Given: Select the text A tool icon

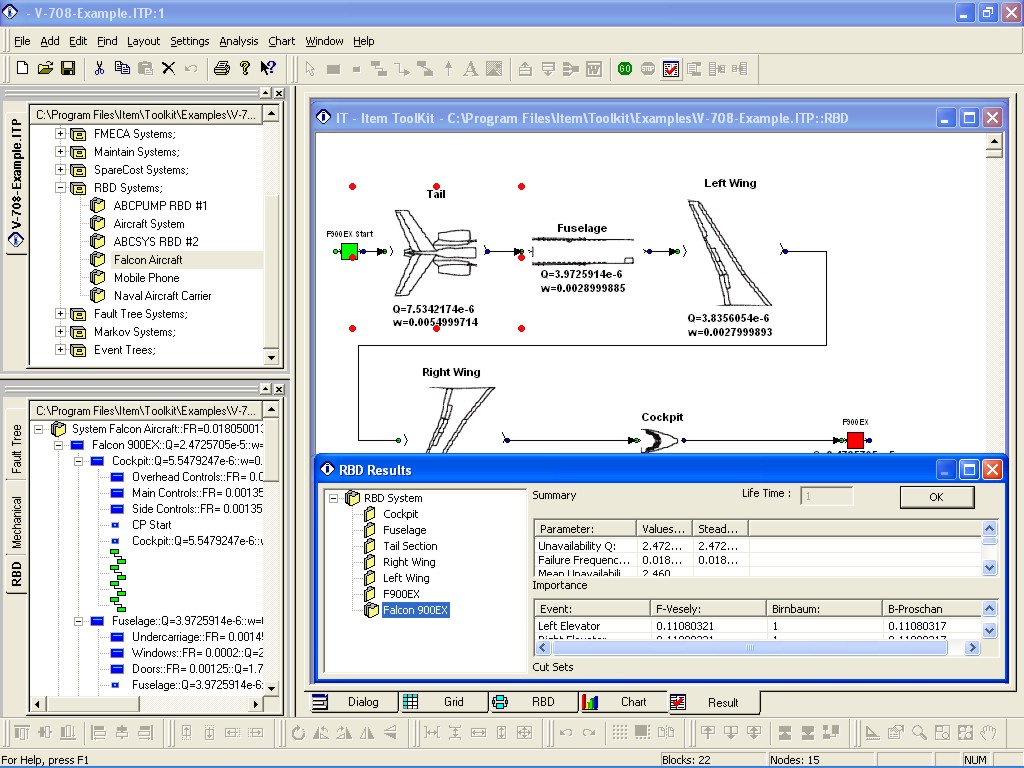Looking at the screenshot, I should point(470,69).
